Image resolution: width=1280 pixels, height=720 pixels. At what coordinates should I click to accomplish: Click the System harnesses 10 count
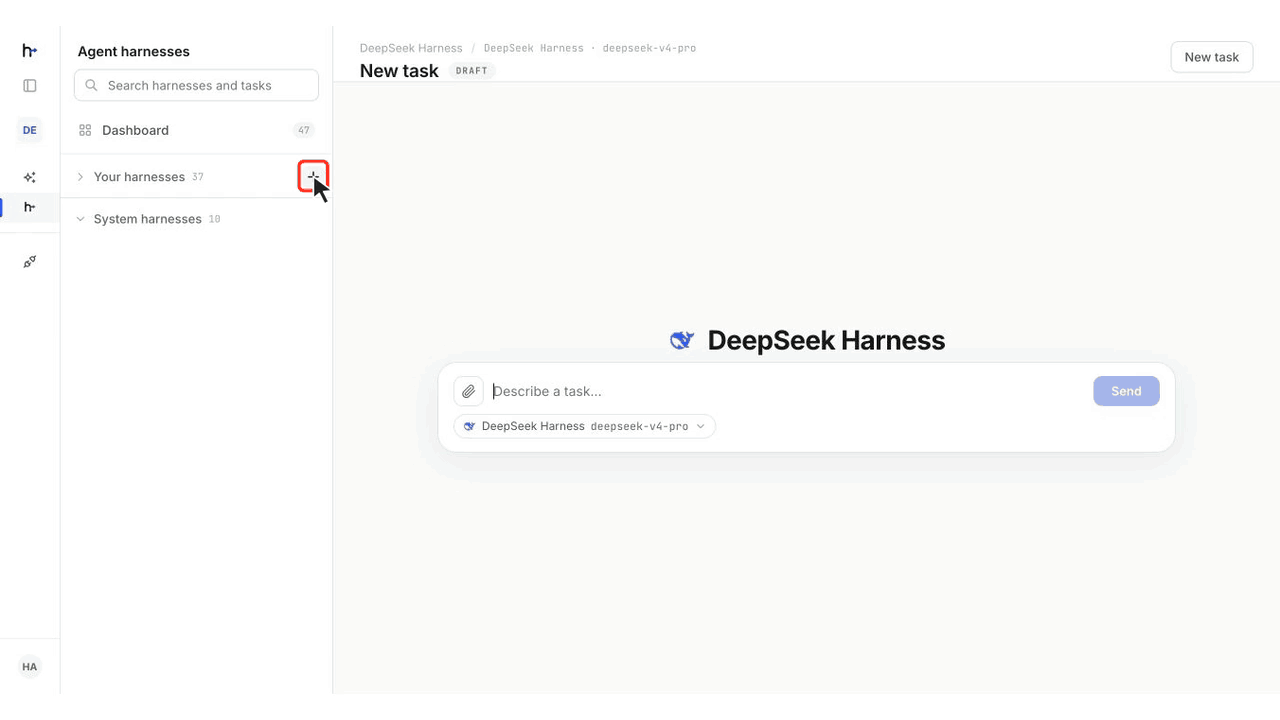tap(215, 219)
